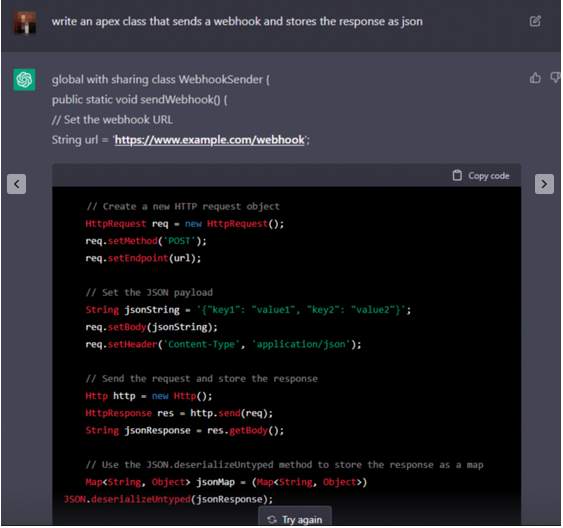The height and width of the screenshot is (528, 563).
Task: Click the jsonString assignment code line
Action: [248, 310]
